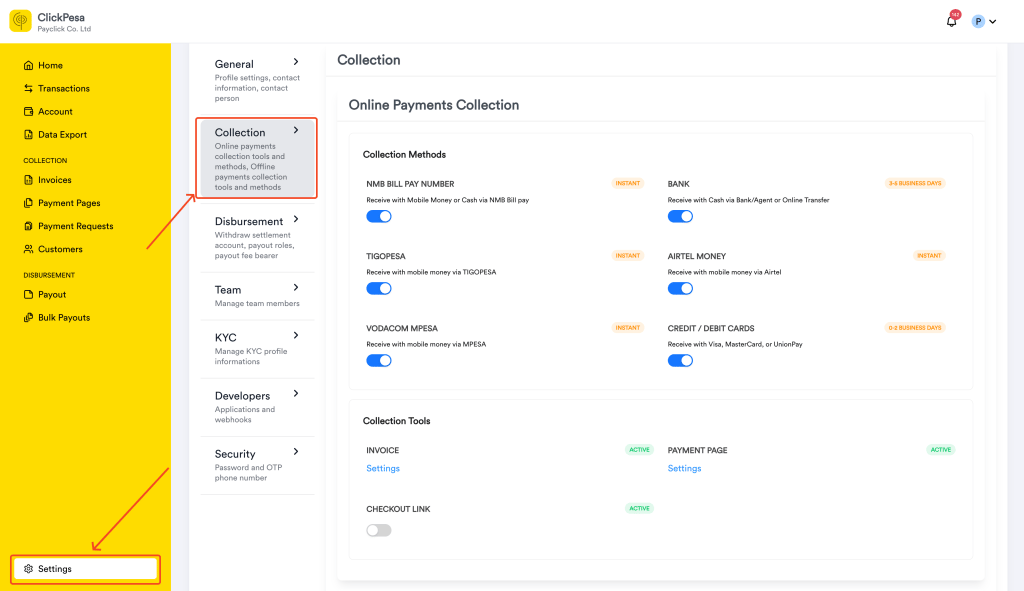The height and width of the screenshot is (591, 1024).
Task: Expand the Developers settings chevron
Action: [296, 393]
